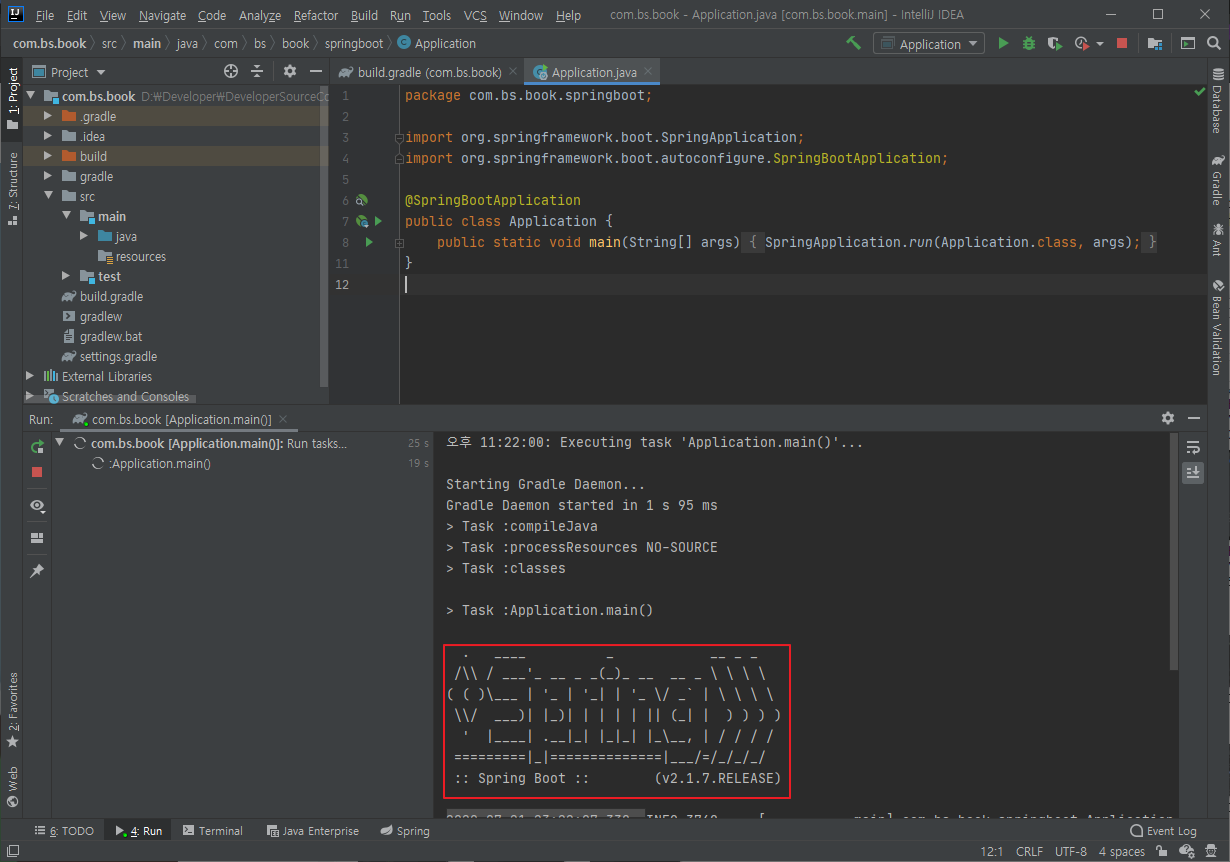Unfold the main method body in editor

coord(399,243)
